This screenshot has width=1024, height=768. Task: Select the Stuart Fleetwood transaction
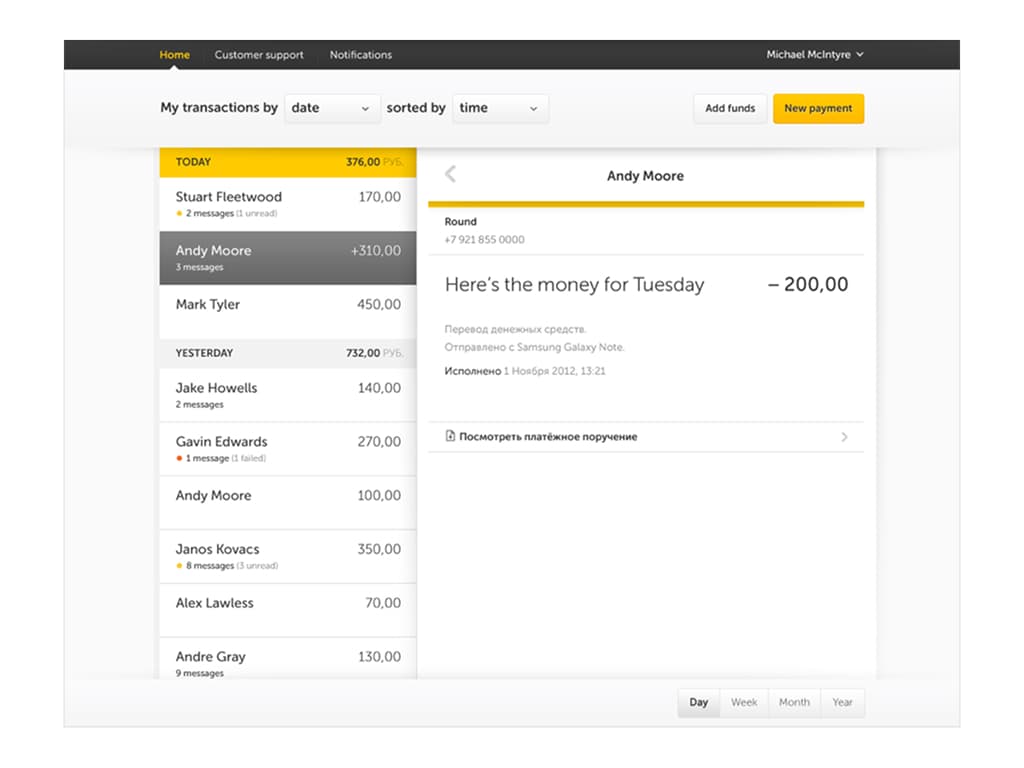coord(288,204)
